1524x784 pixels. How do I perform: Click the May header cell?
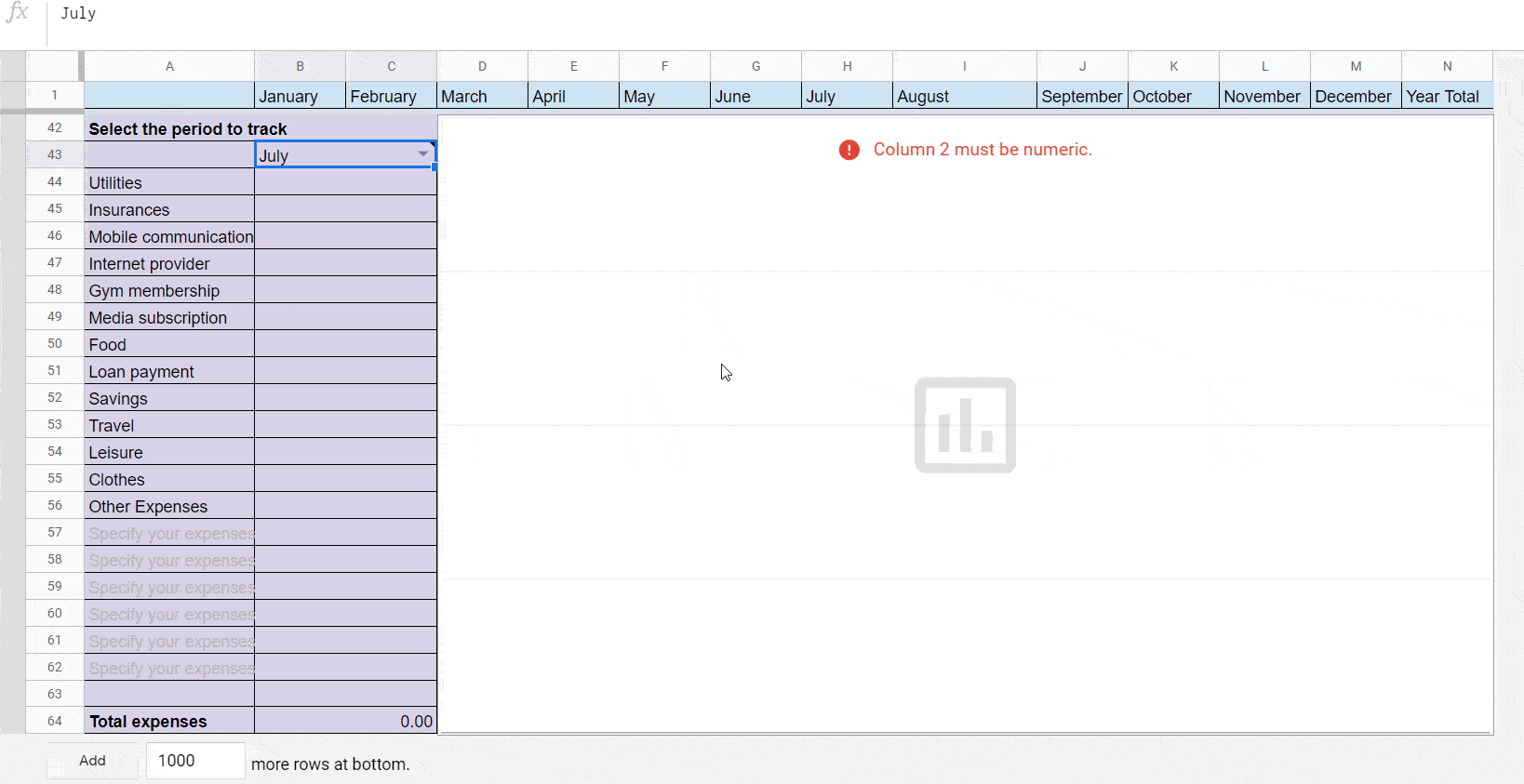click(665, 96)
